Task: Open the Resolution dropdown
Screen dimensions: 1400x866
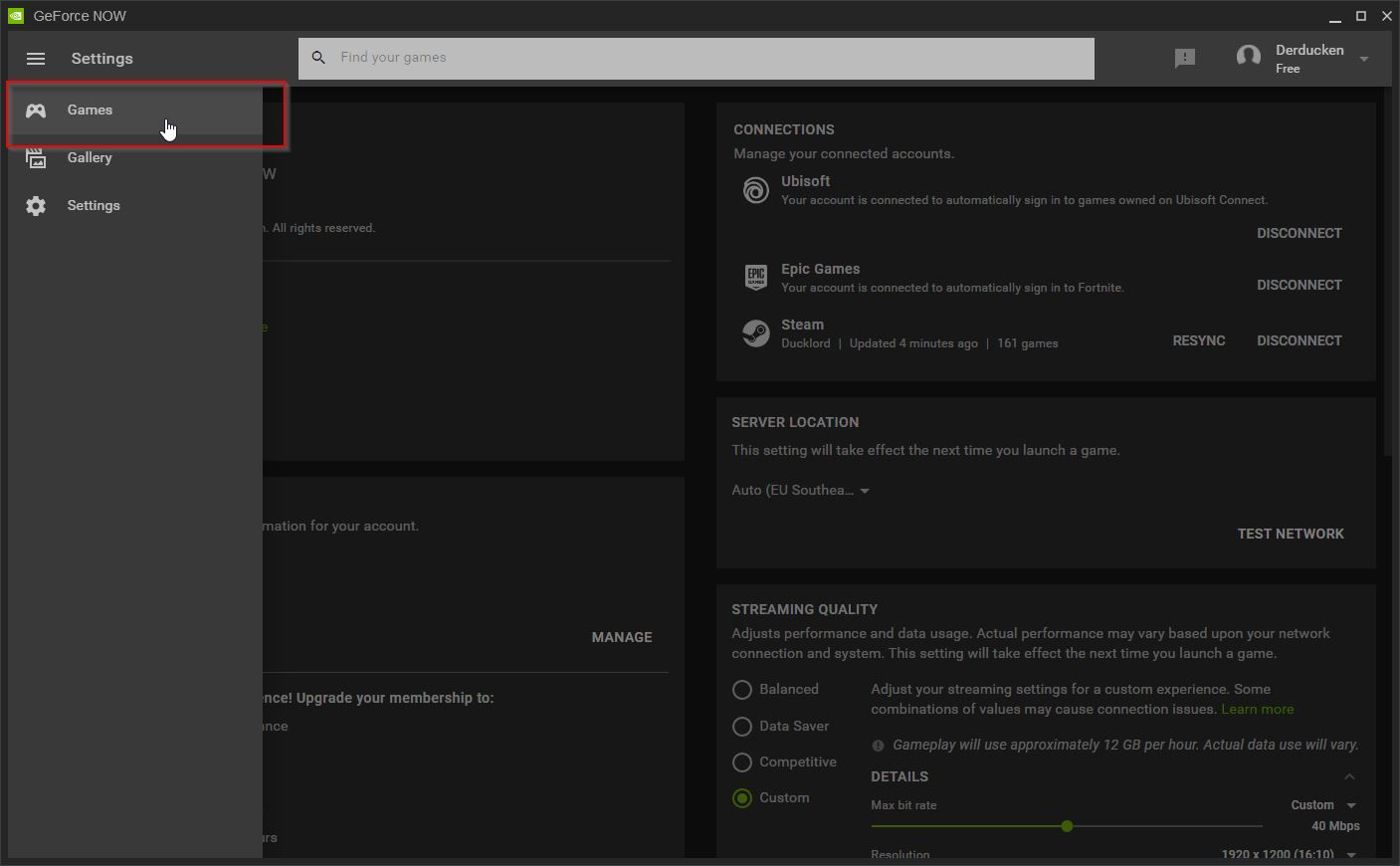Action: pos(1290,855)
